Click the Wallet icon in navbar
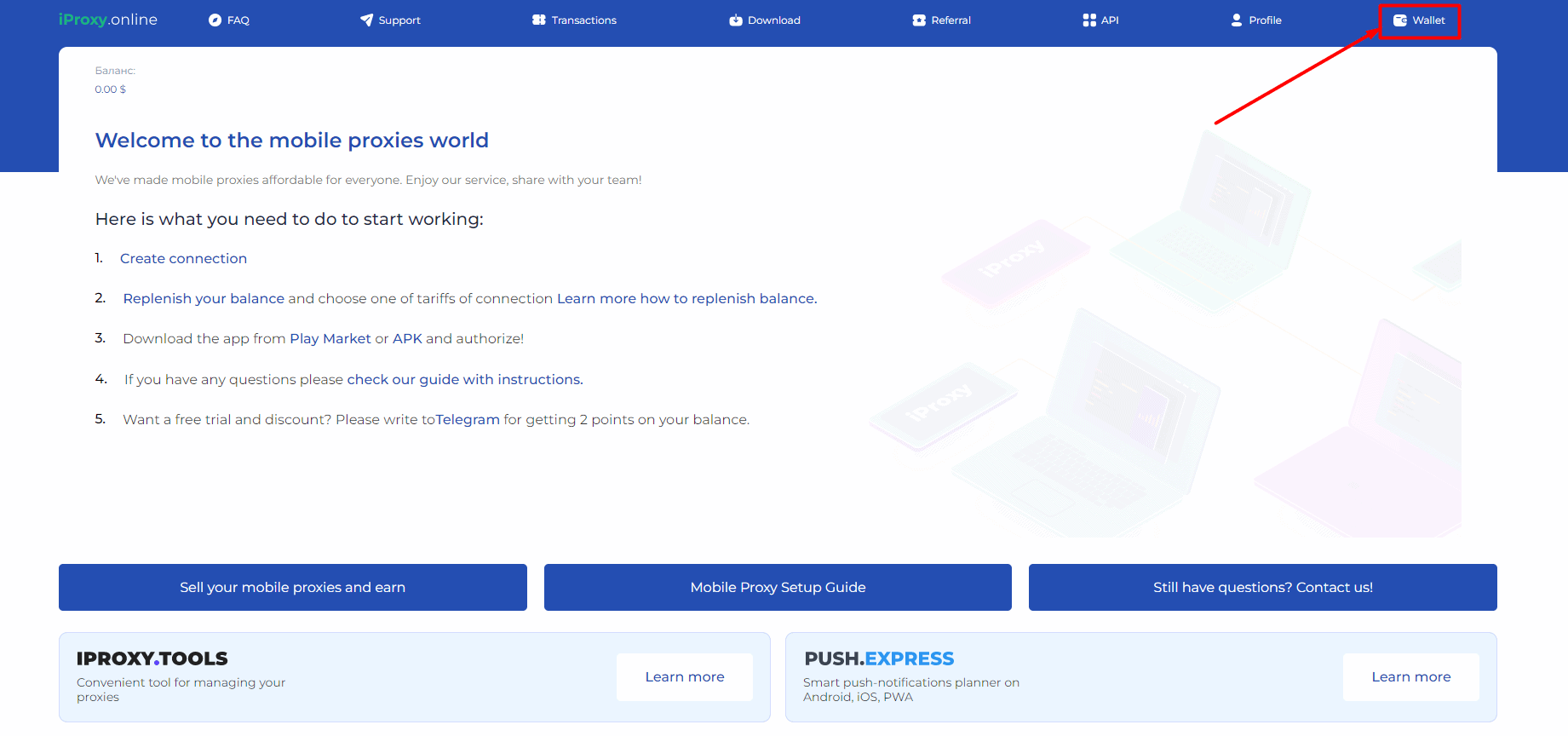 (1399, 20)
